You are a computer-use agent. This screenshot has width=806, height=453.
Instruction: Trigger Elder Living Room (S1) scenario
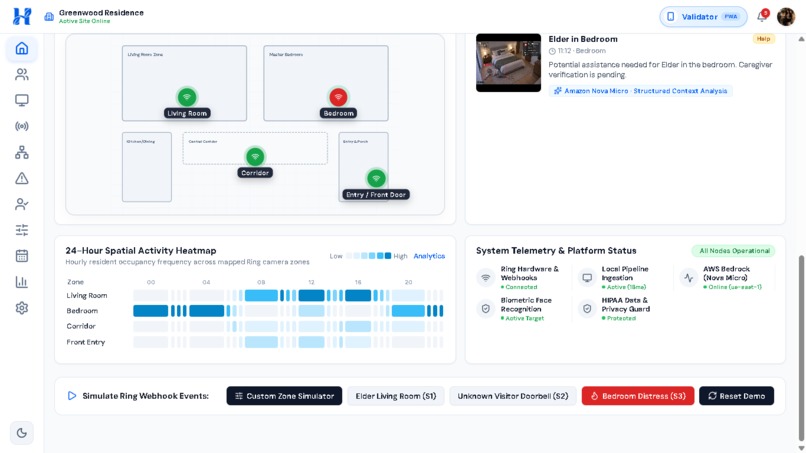tap(396, 396)
